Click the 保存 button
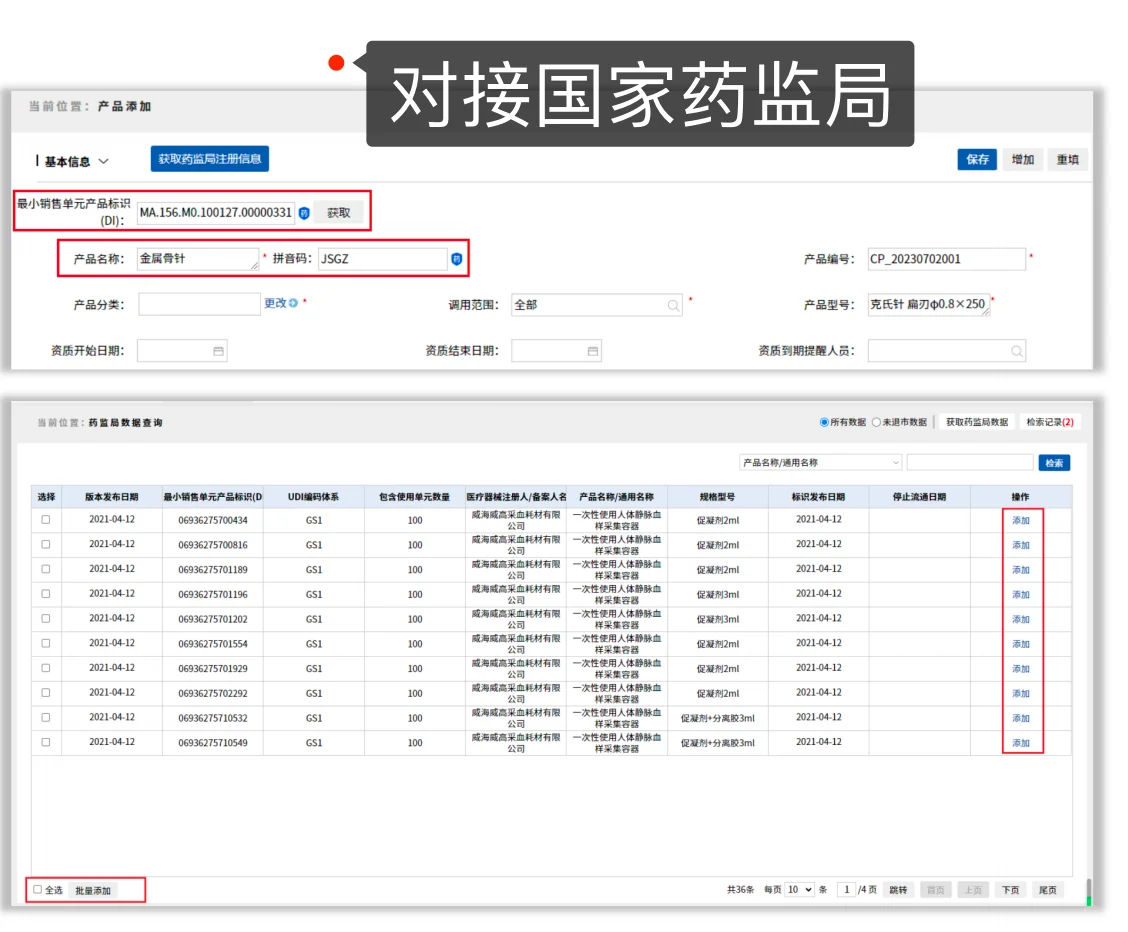 pos(977,160)
